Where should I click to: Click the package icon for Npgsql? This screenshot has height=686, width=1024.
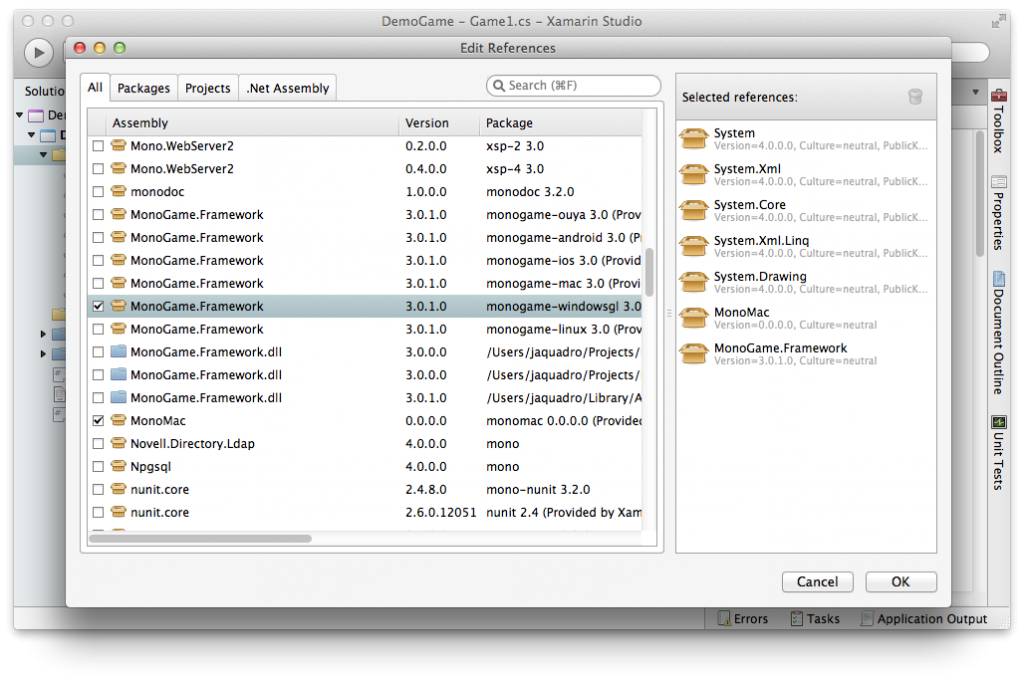(x=118, y=466)
